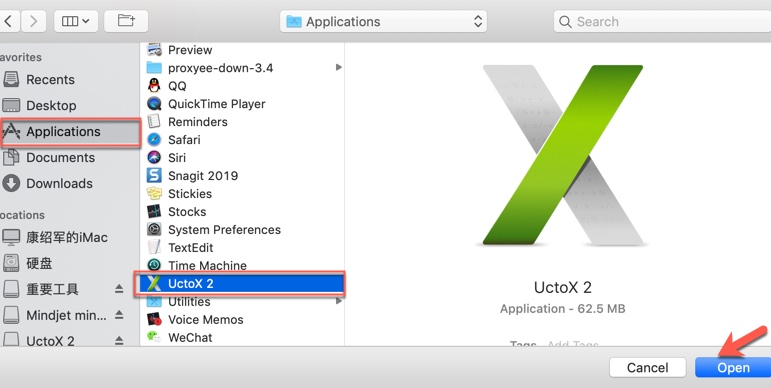Select 重要工具 volume in the sidebar
The height and width of the screenshot is (388, 771).
[52, 290]
